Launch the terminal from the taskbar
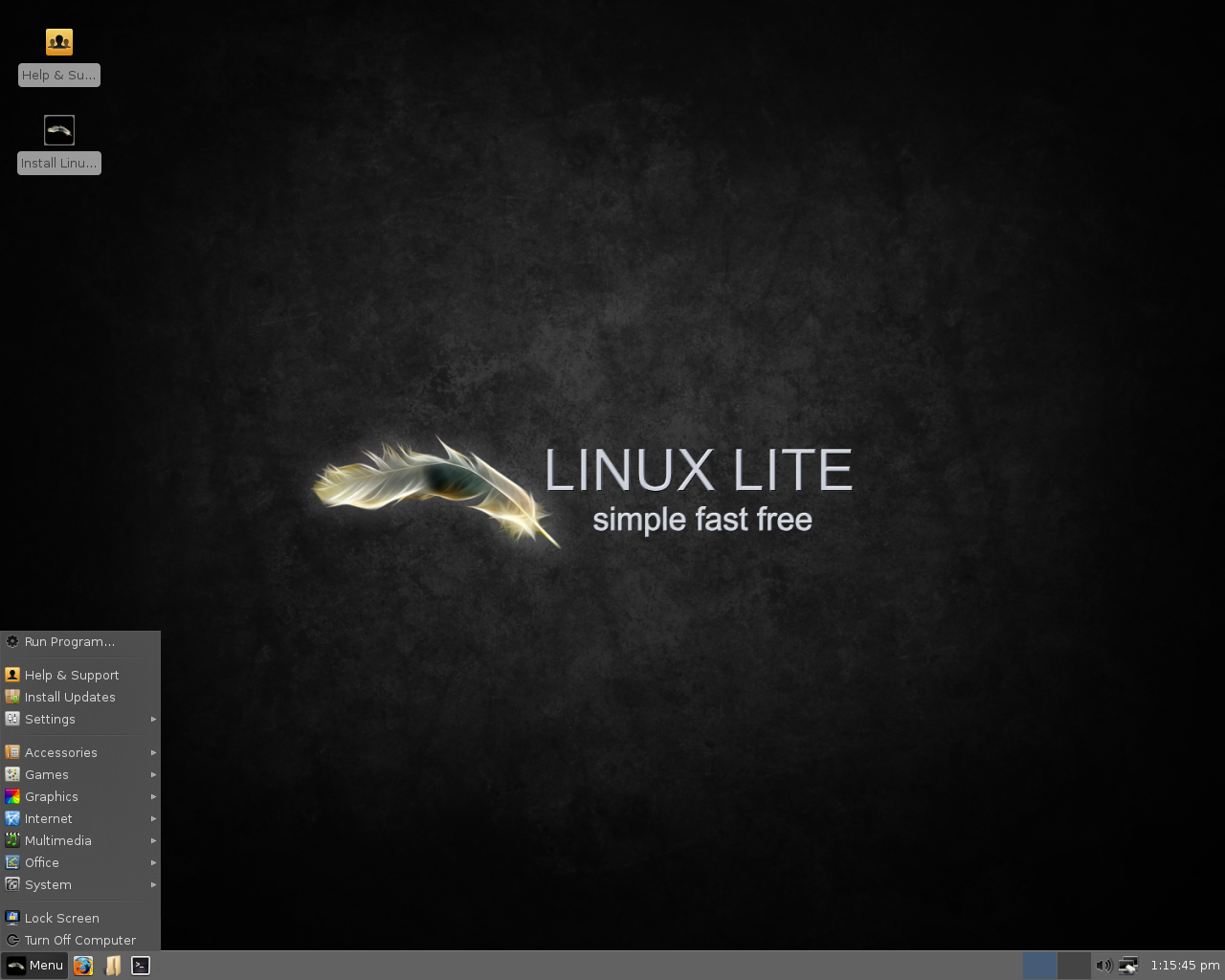Image resolution: width=1225 pixels, height=980 pixels. point(141,966)
